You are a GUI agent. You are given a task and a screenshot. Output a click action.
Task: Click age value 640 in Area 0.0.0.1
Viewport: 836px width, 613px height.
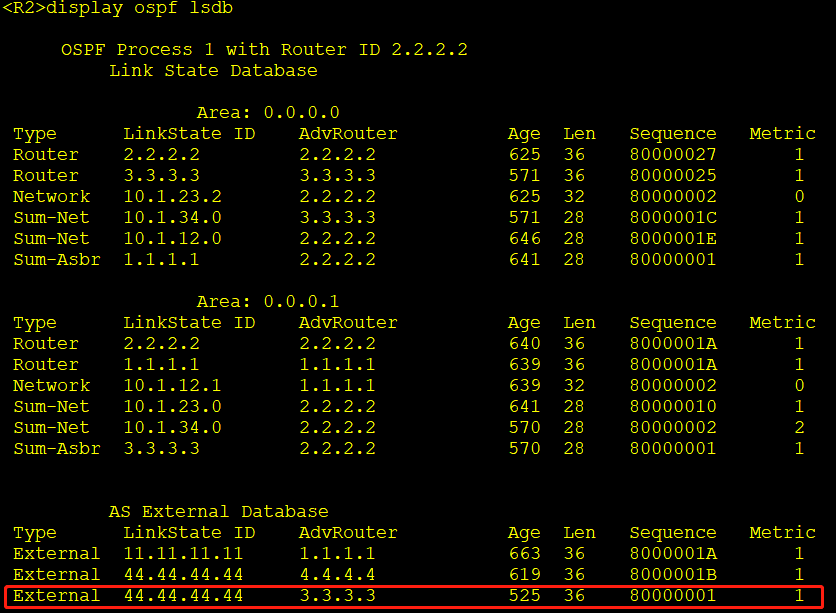(x=525, y=344)
